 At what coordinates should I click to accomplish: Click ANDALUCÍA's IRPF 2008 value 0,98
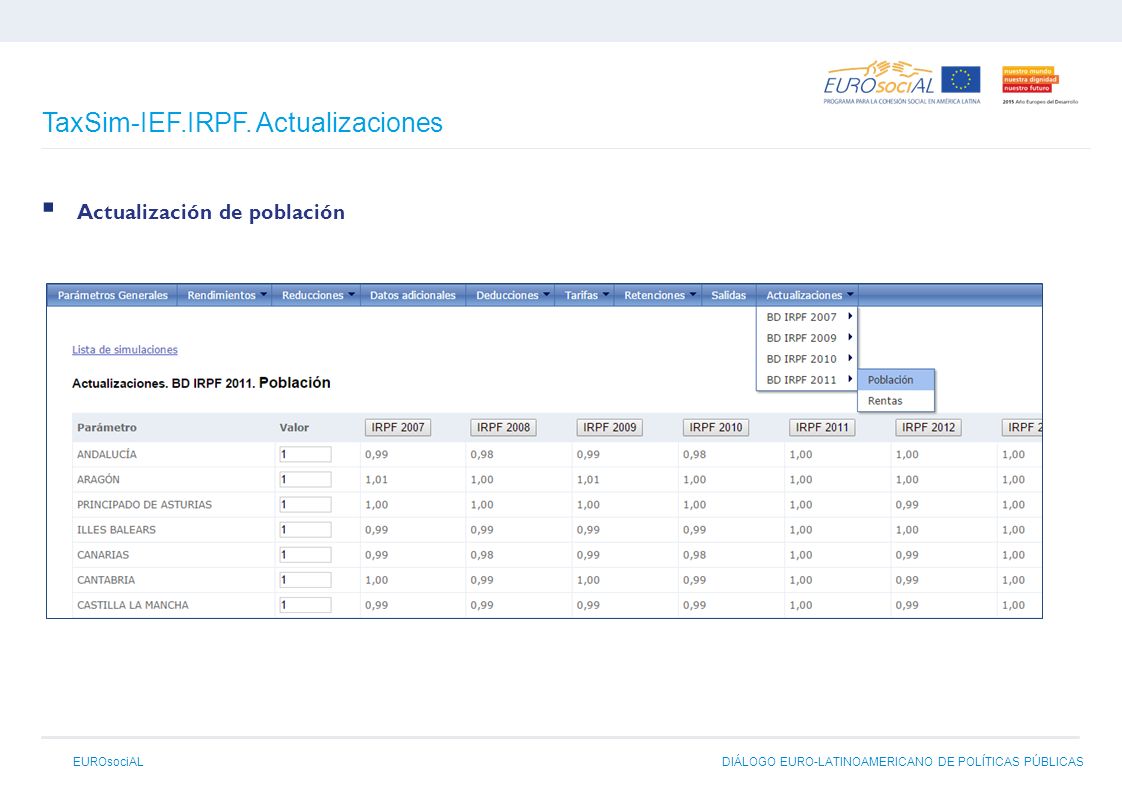point(482,454)
